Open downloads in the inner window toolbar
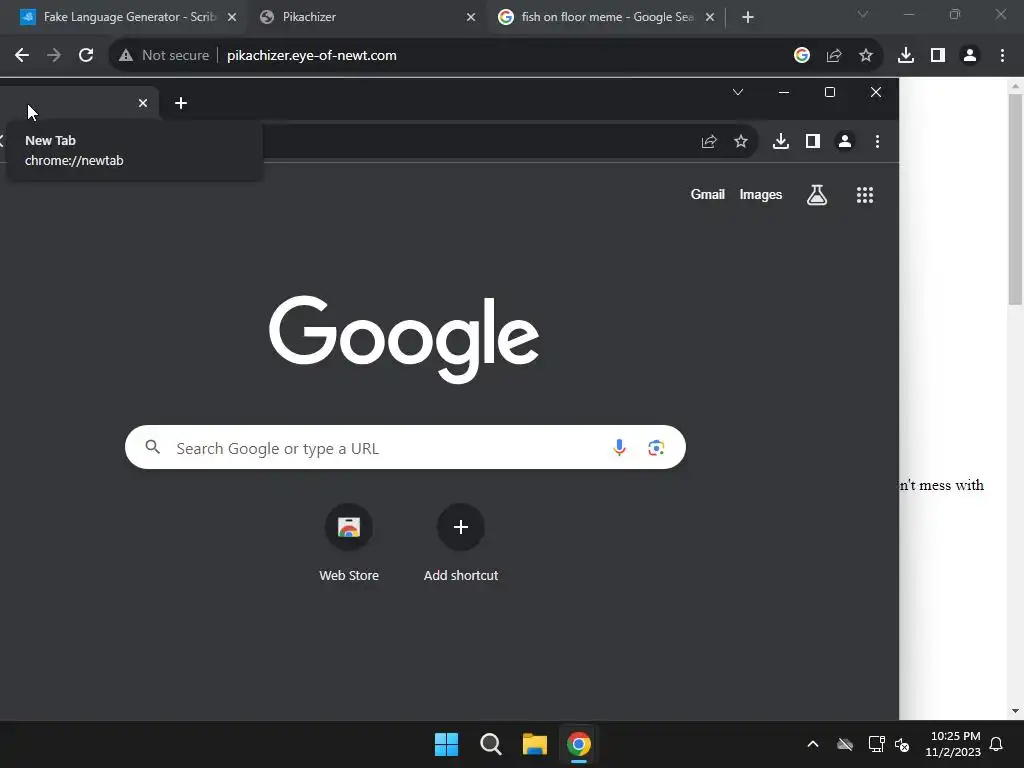The width and height of the screenshot is (1024, 768). pyautogui.click(x=780, y=141)
